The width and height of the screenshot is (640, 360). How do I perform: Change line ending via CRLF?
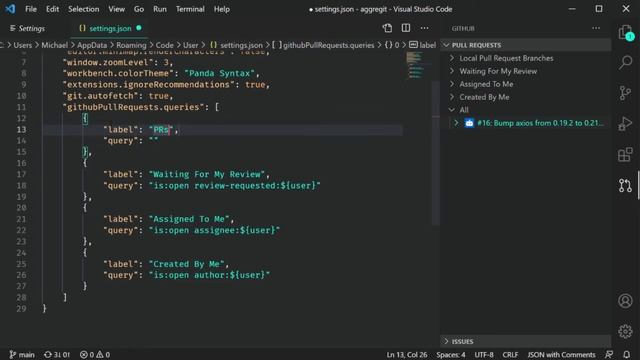point(510,355)
